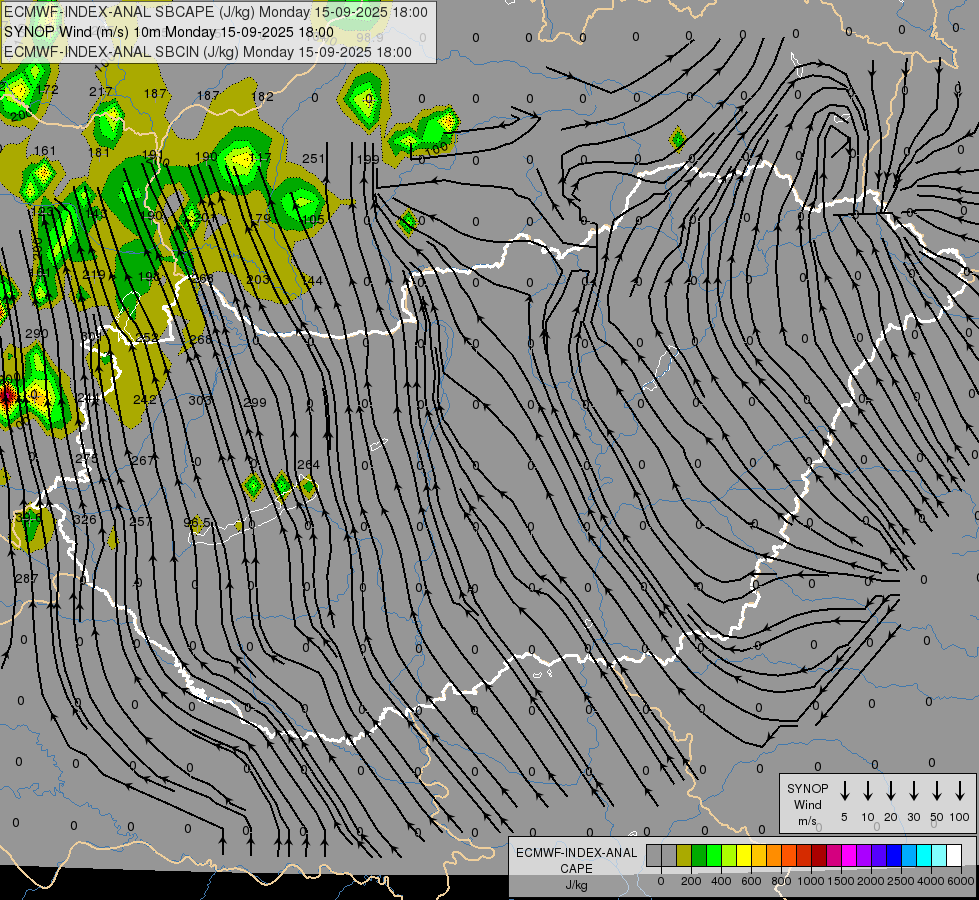Click the map value 257
The height and width of the screenshot is (900, 979).
[x=140, y=521]
